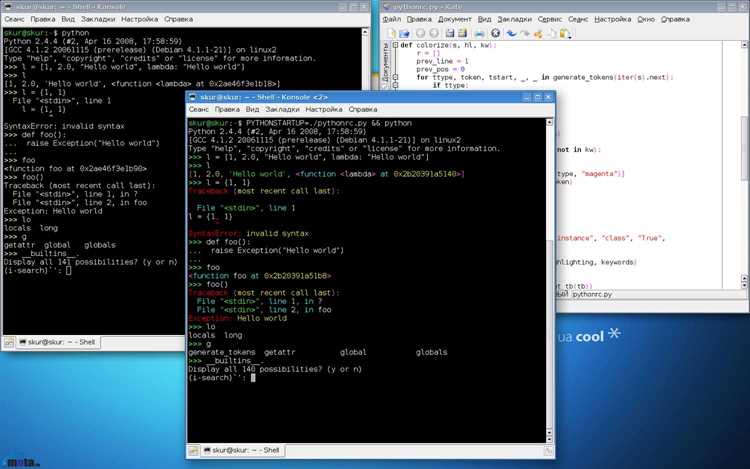
Task: Click scroll-up arrow of back Konsole scrollbar
Action: coord(365,32)
